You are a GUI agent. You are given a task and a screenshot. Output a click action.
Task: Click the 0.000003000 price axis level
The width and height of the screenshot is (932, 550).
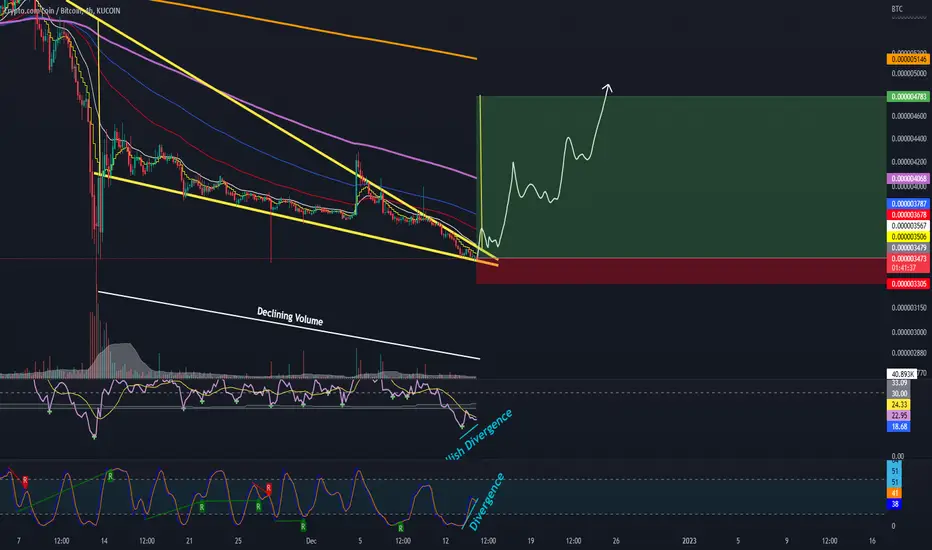[909, 332]
